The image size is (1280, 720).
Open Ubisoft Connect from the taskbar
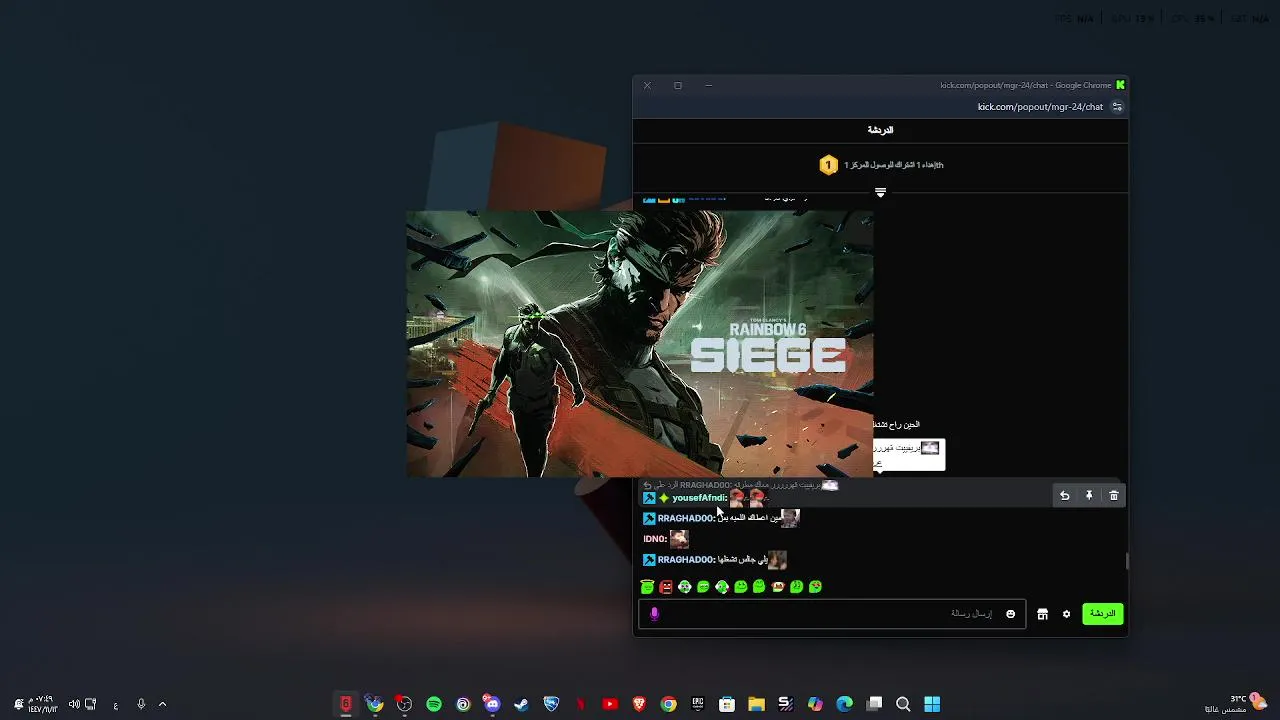(x=463, y=704)
